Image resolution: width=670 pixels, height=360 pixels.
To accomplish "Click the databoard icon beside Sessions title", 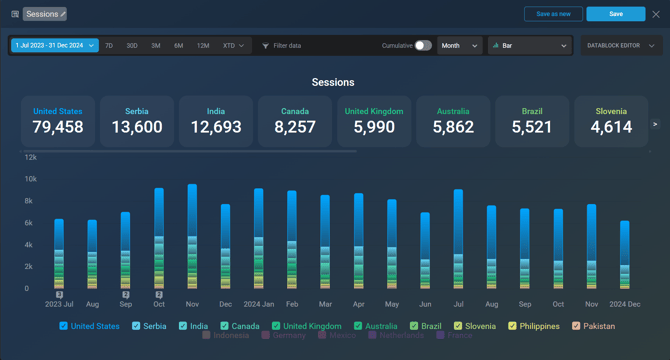I will (x=15, y=14).
